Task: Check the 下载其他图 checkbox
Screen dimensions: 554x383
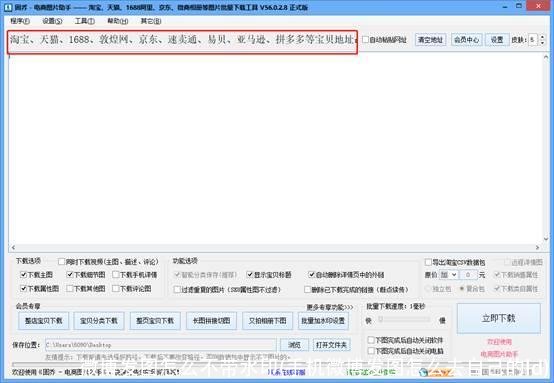Action: click(70, 289)
